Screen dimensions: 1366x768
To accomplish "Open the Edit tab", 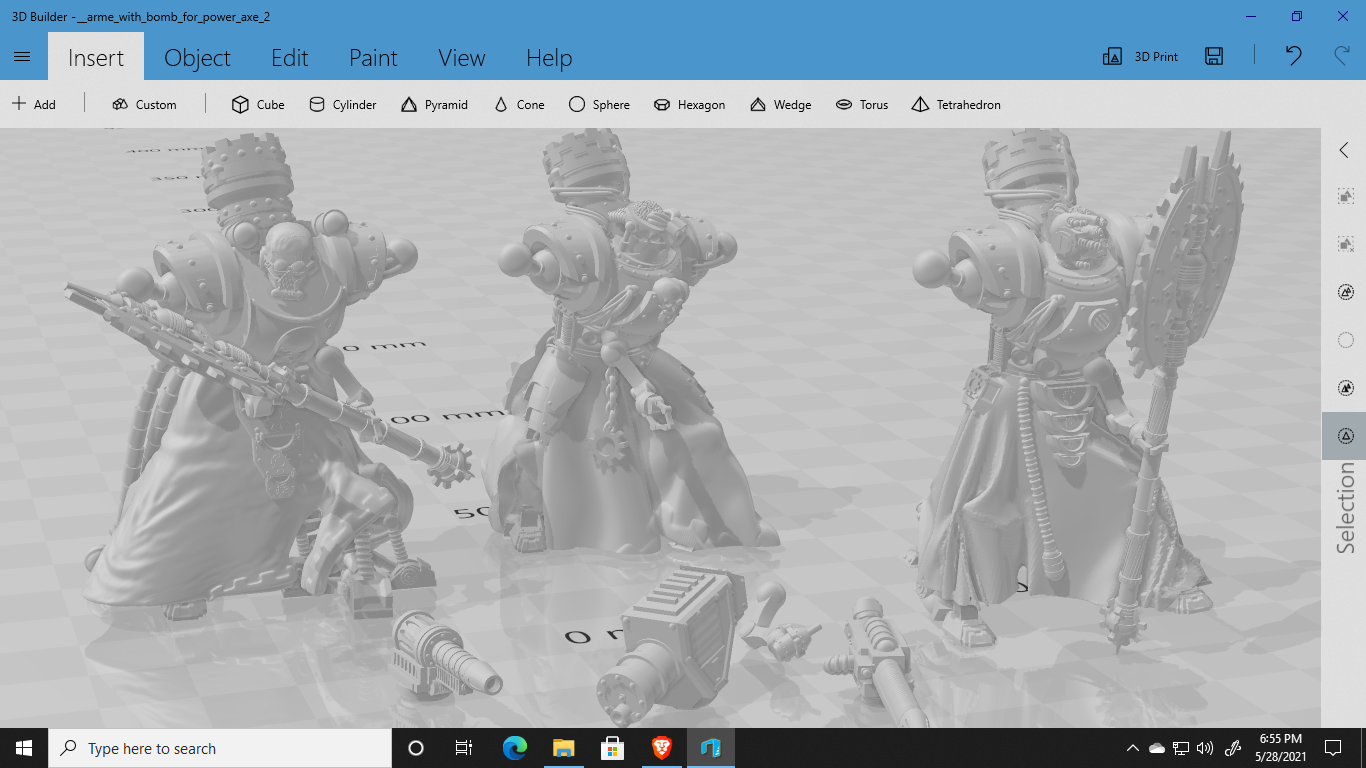I will [x=290, y=57].
